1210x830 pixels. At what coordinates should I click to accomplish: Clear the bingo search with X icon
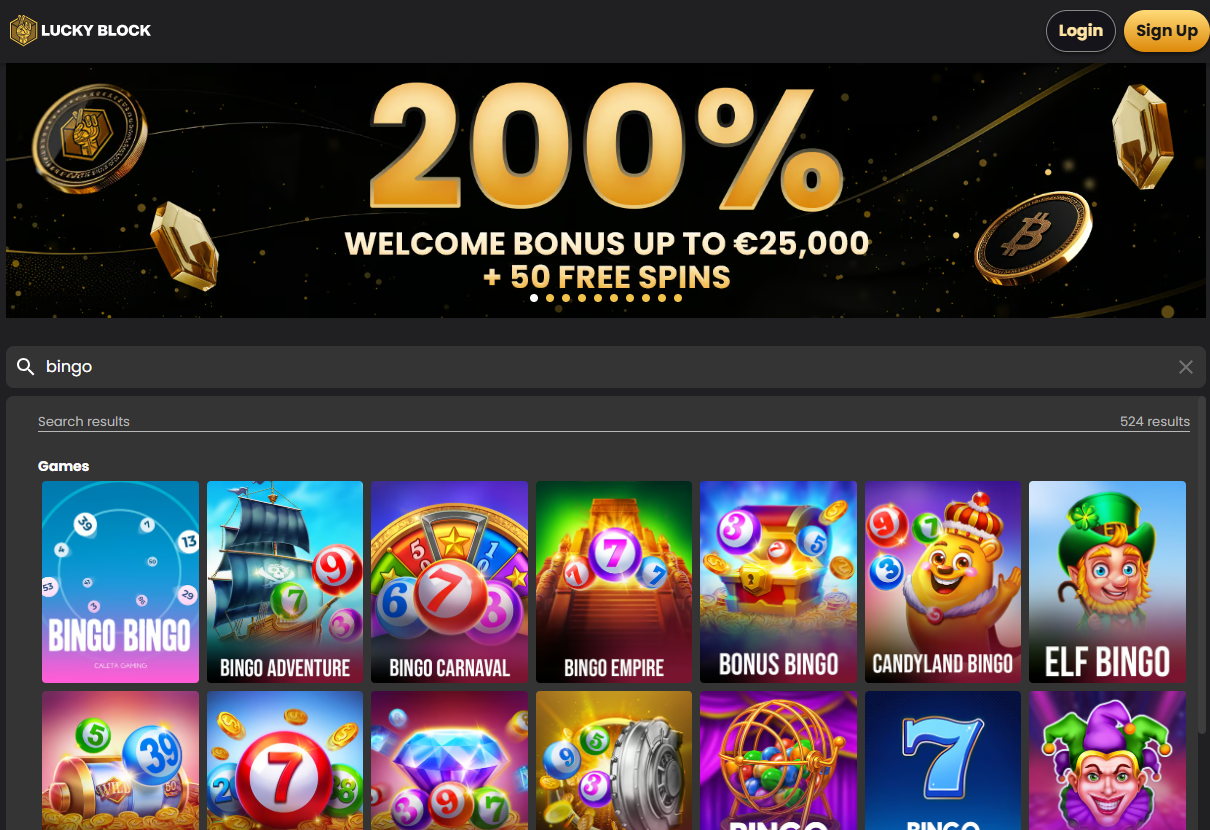[1186, 367]
